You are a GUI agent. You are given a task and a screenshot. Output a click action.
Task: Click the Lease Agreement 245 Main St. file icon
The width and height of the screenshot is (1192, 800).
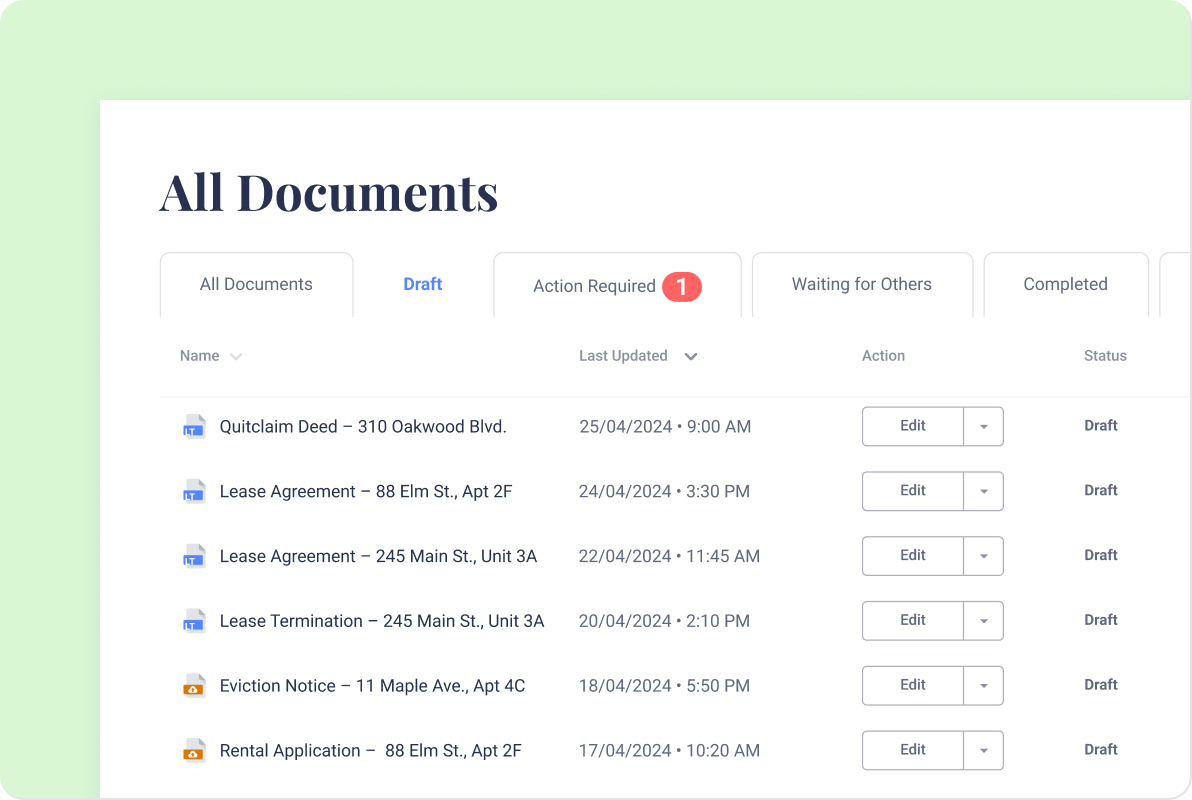pos(194,556)
